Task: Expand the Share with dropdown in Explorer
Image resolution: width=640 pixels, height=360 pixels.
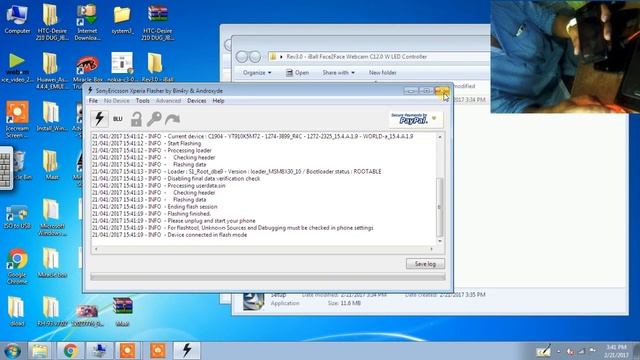Action: tap(338, 73)
